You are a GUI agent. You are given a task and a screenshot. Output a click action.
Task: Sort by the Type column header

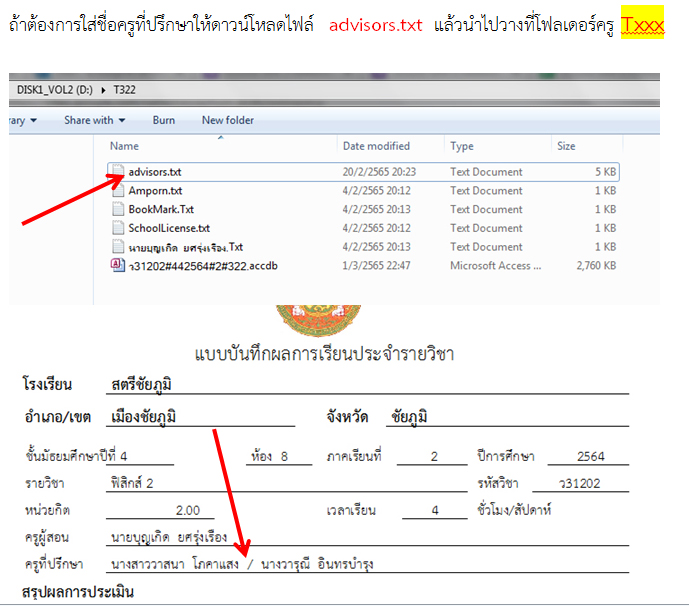pyautogui.click(x=462, y=146)
